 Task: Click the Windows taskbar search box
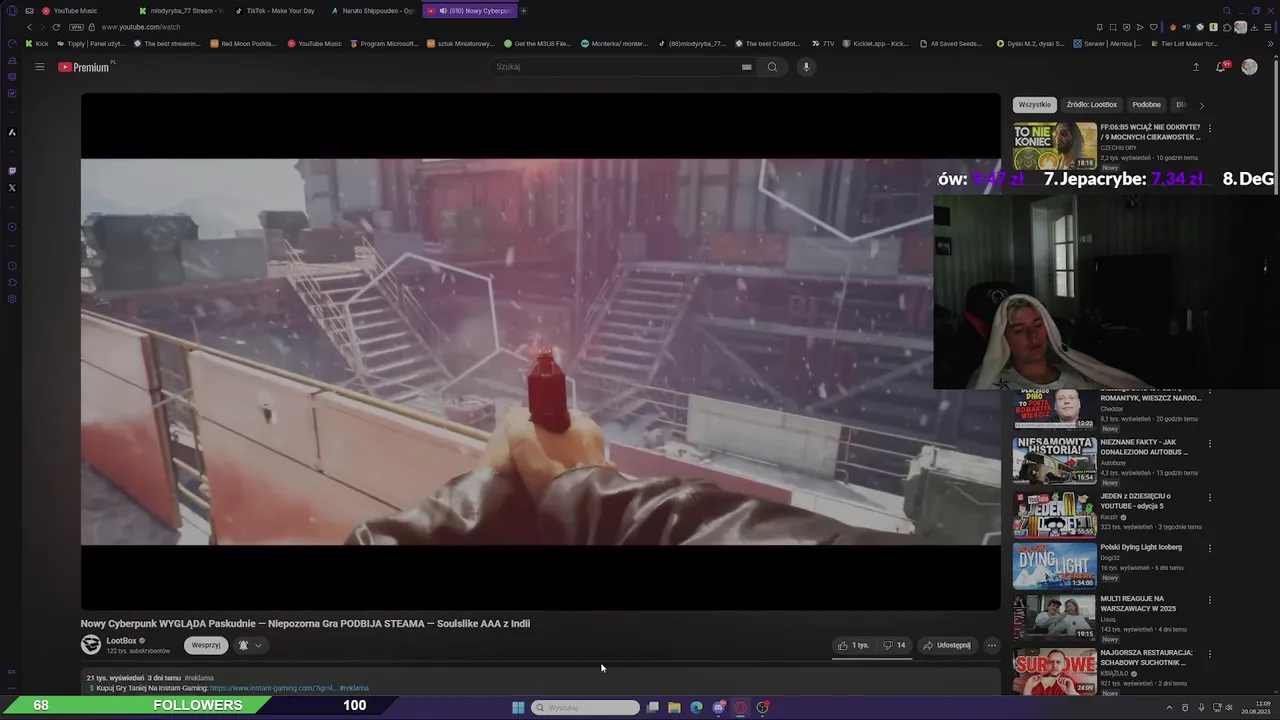586,708
